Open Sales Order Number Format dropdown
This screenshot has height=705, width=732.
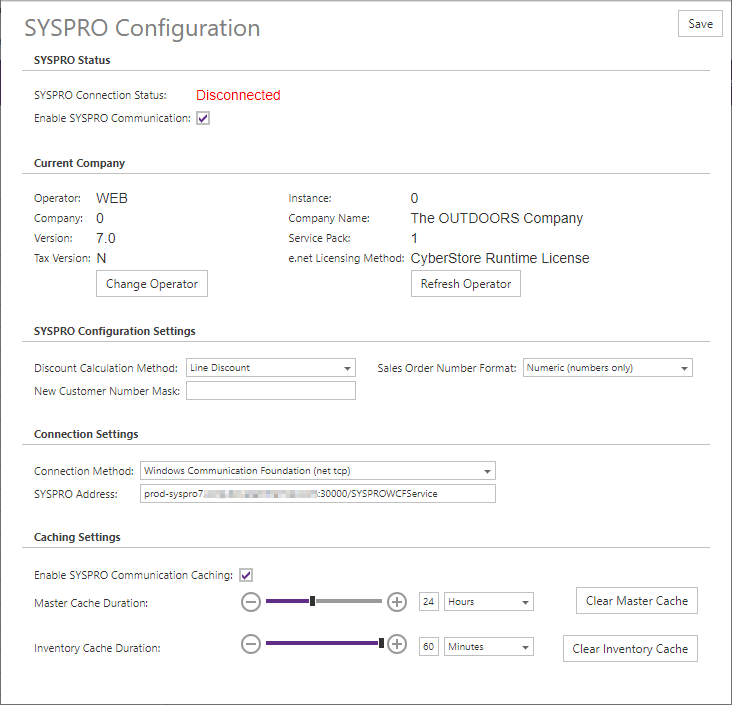[x=607, y=368]
